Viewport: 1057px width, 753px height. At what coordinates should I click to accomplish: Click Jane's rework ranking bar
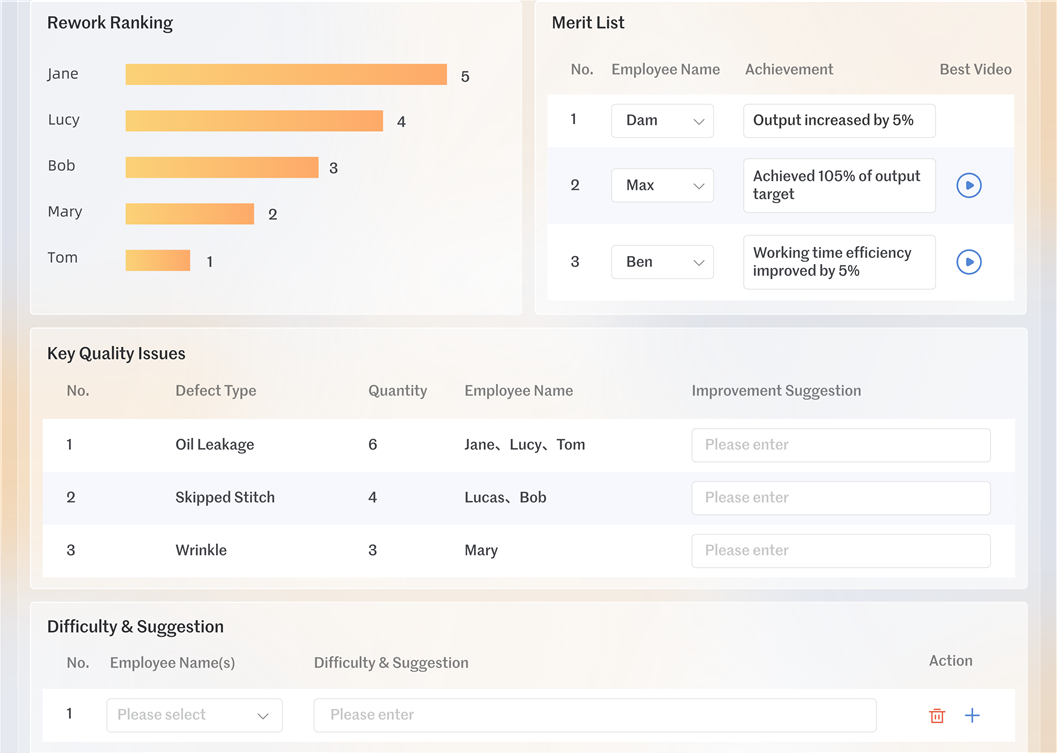[x=286, y=75]
